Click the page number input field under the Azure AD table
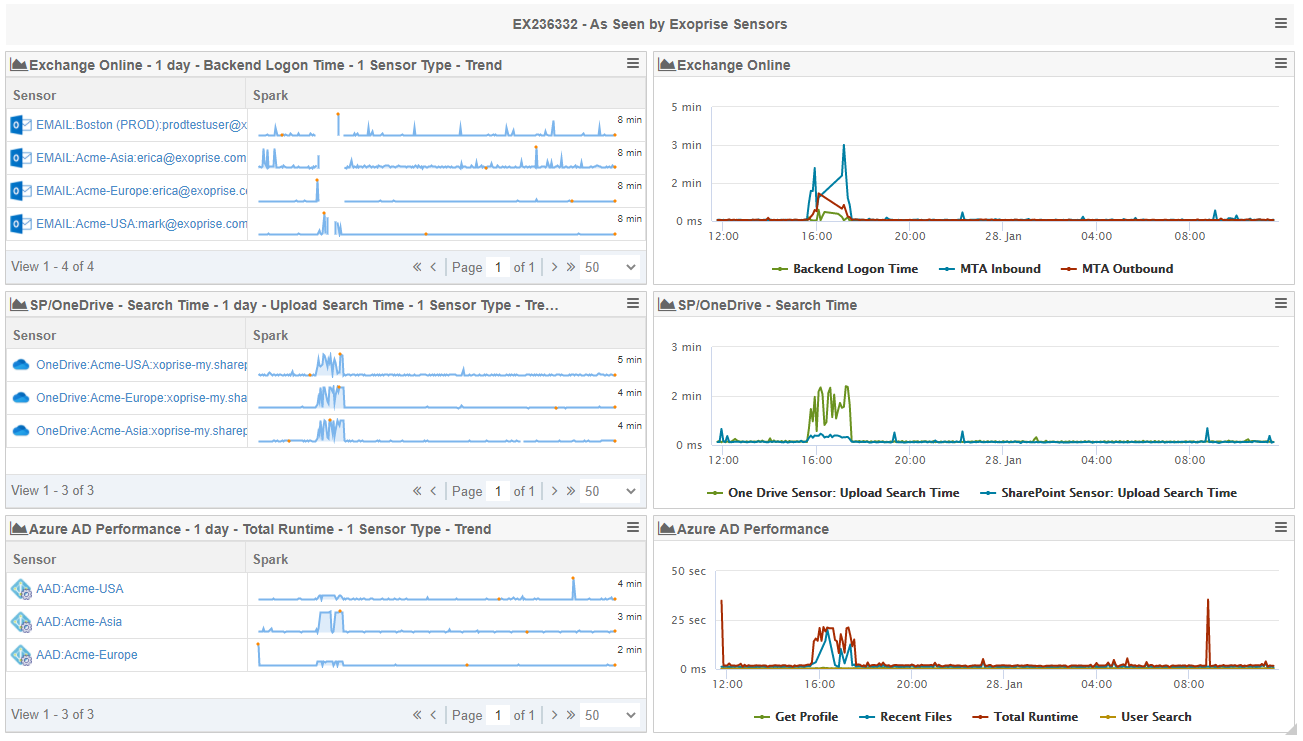The width and height of the screenshot is (1303, 741). [497, 715]
